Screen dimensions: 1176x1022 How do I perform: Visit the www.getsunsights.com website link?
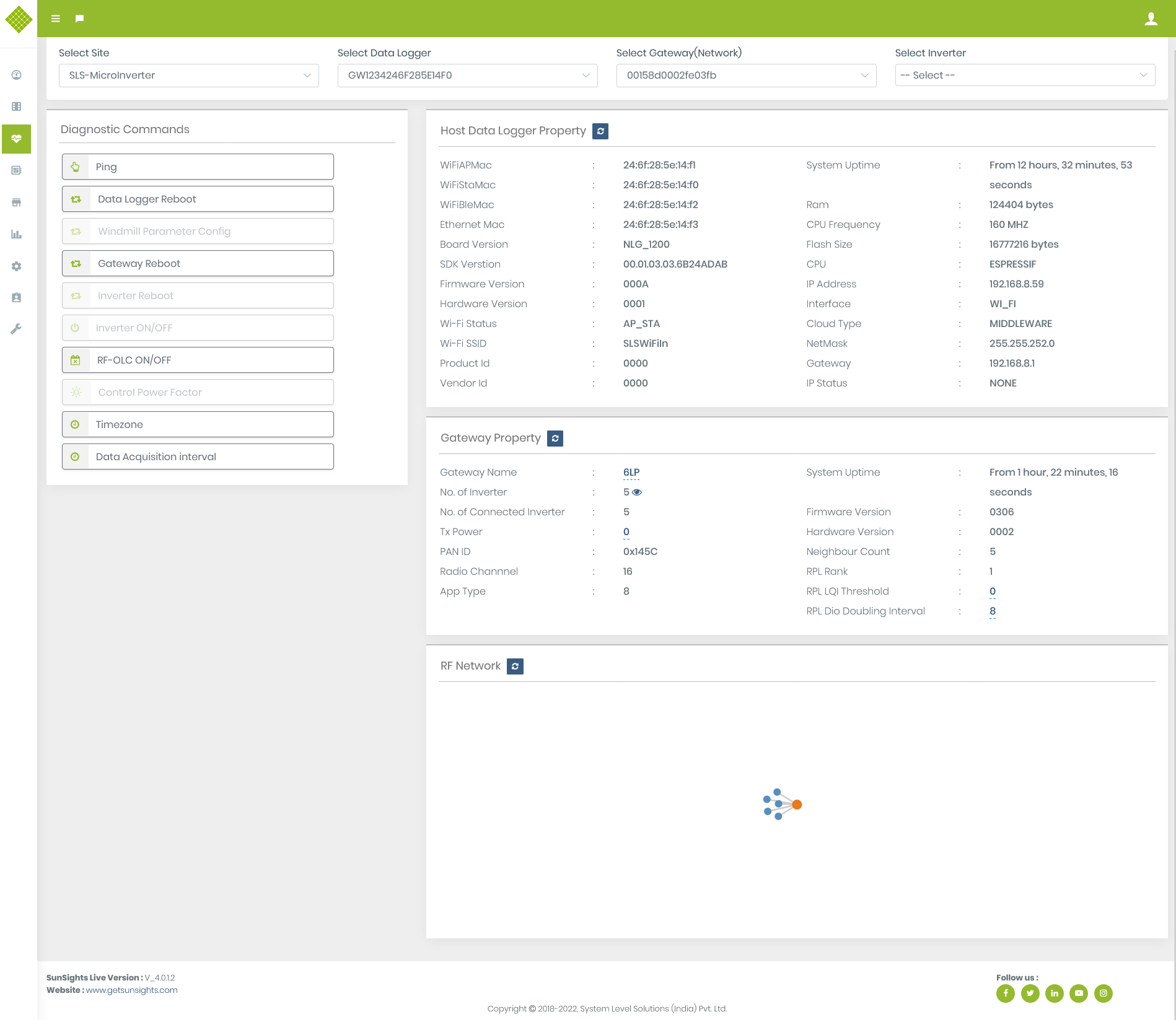coord(131,990)
